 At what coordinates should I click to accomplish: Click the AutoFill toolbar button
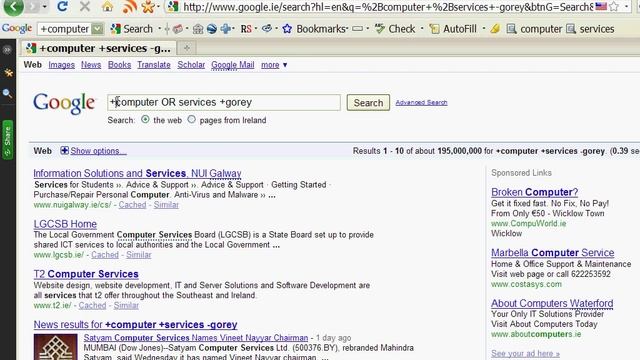pos(453,29)
